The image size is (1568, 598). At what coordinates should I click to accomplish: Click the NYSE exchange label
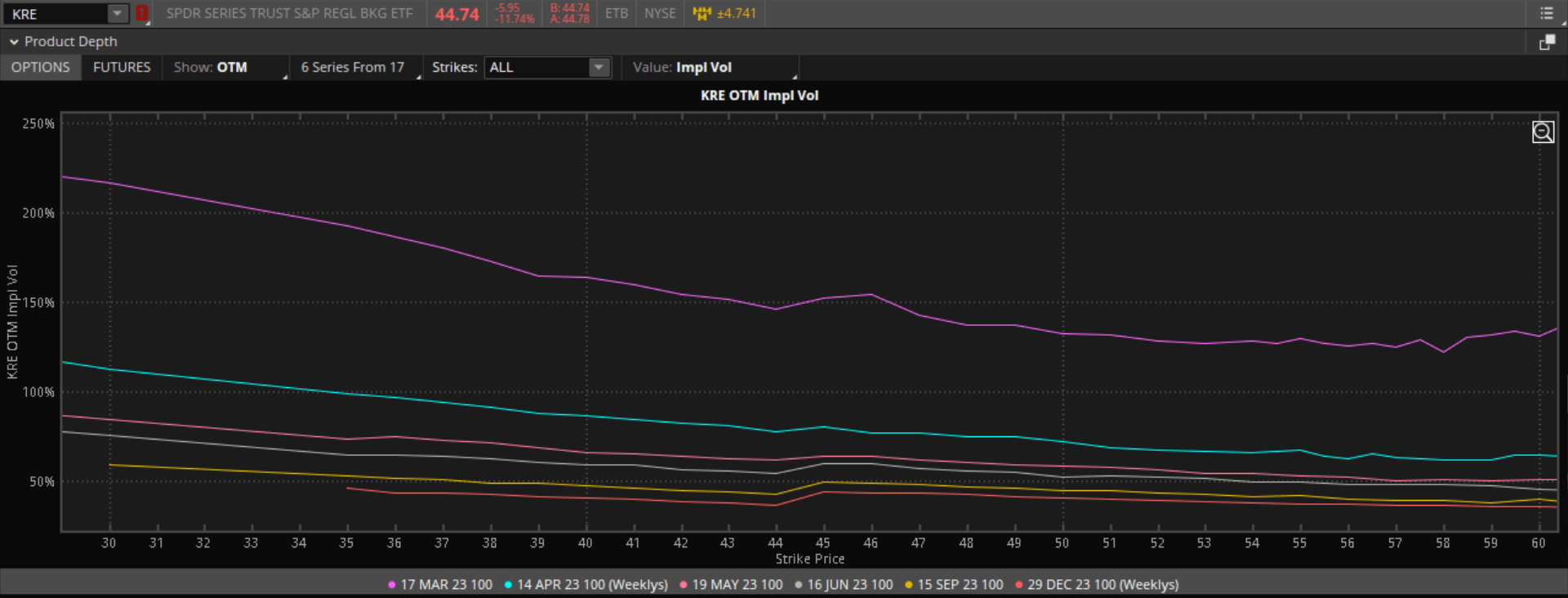660,13
